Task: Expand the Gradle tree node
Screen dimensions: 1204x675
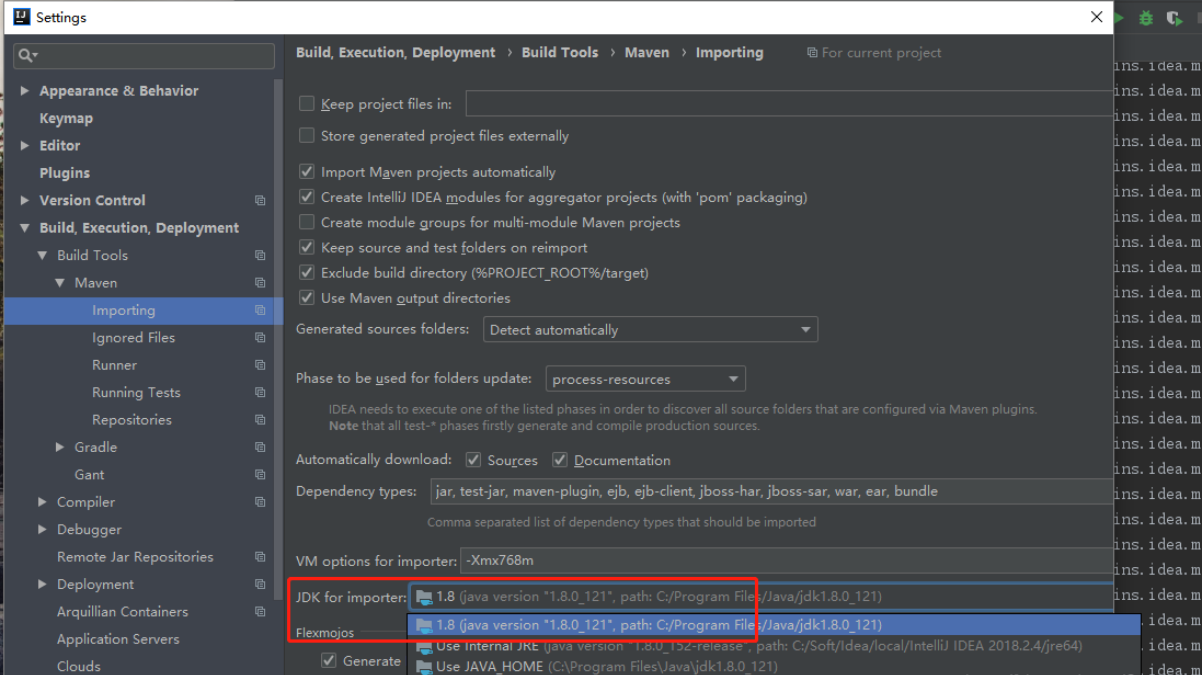Action: click(x=60, y=448)
